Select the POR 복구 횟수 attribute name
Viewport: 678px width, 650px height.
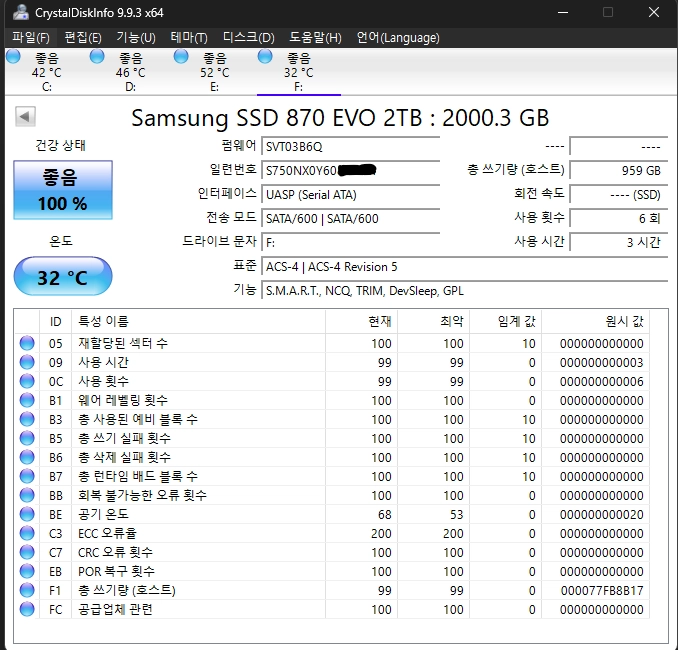click(x=116, y=571)
